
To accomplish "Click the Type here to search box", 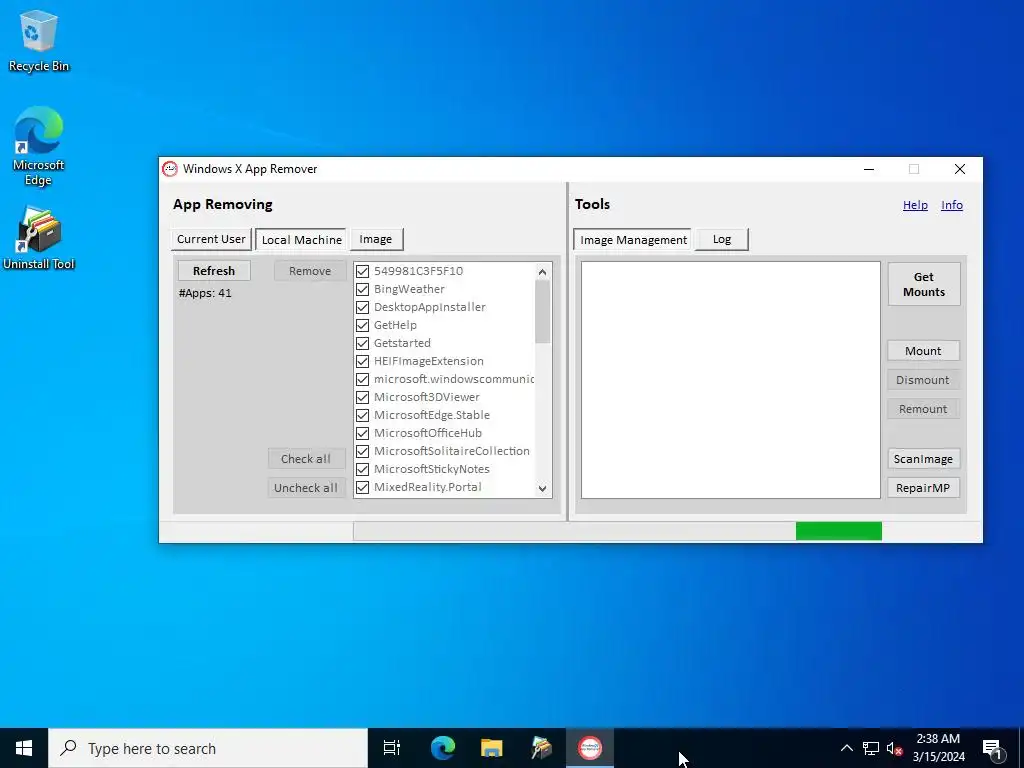I will 208,748.
